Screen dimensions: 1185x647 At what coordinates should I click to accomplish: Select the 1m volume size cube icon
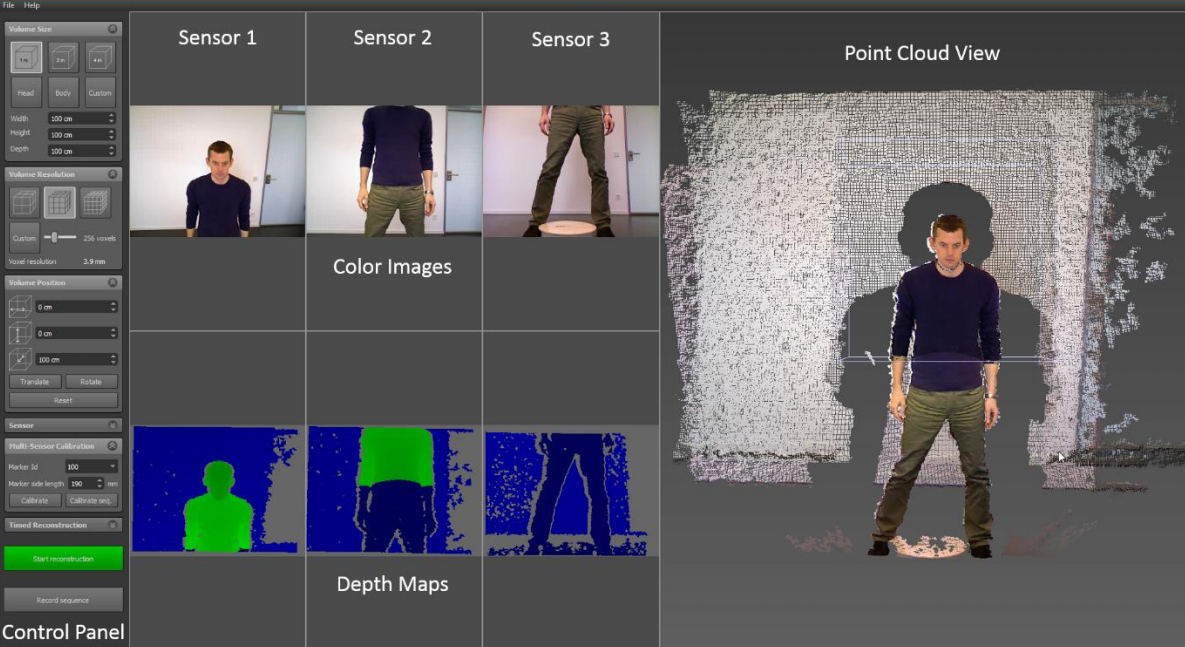tap(25, 58)
